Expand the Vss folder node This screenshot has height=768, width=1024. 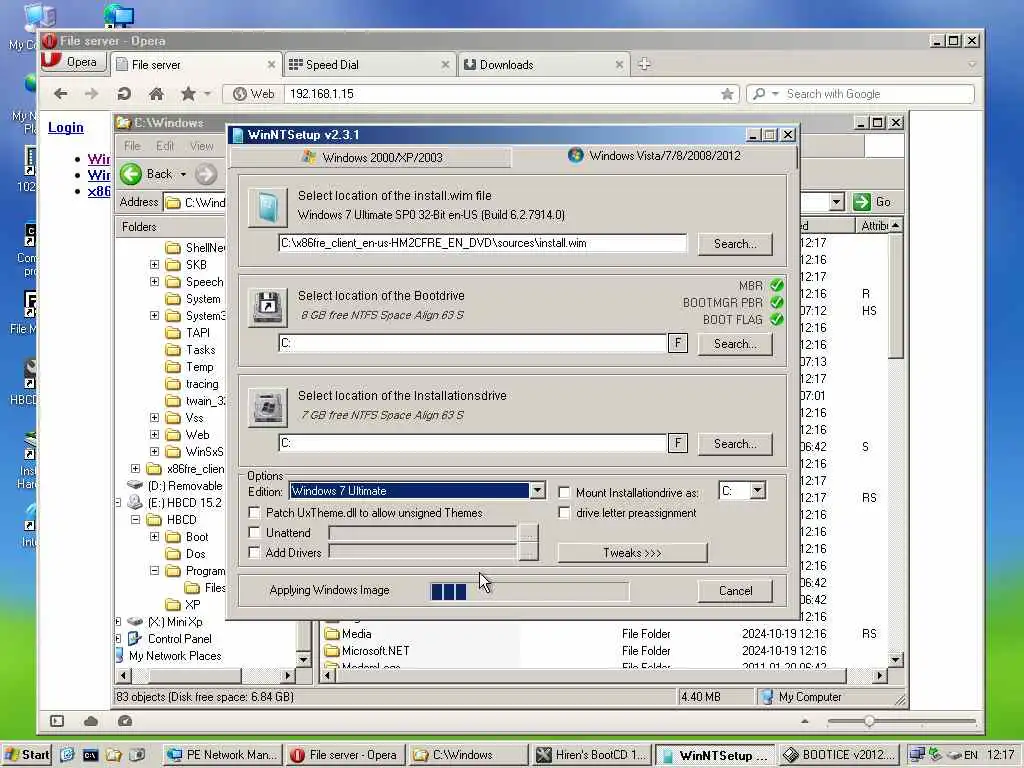point(154,417)
